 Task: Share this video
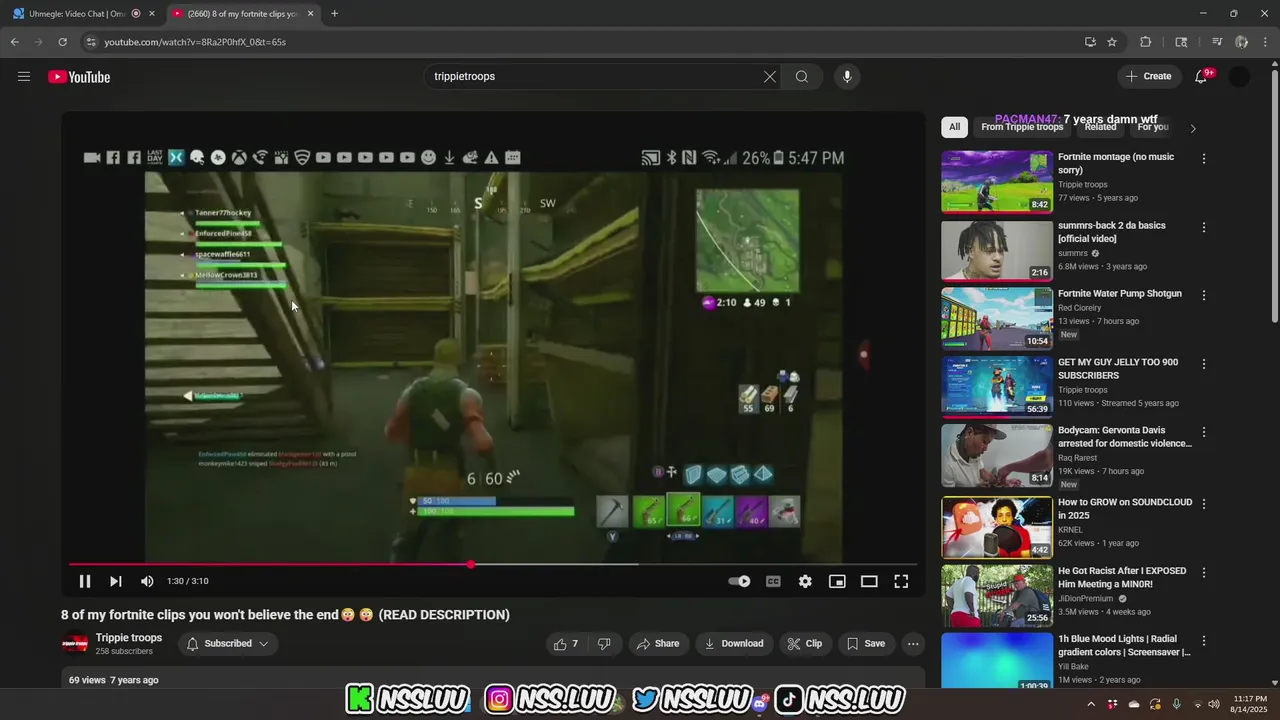coord(658,644)
